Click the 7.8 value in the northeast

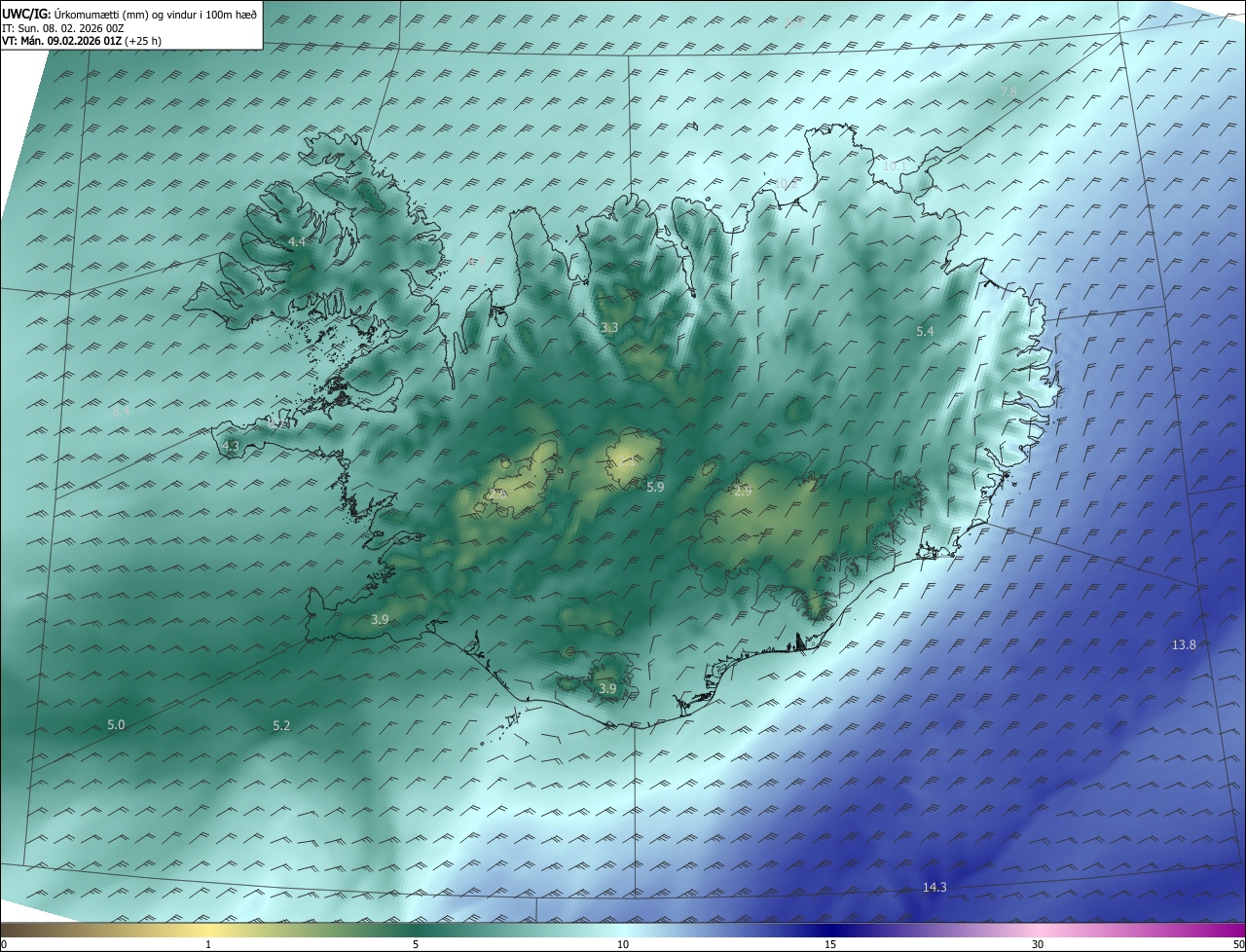[x=1008, y=92]
